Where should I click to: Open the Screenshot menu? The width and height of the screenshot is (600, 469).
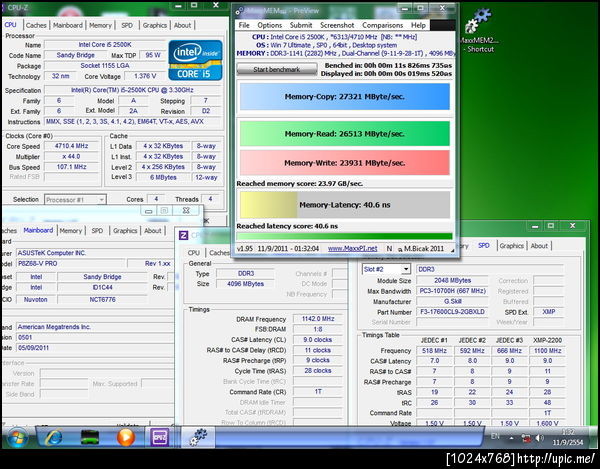pos(337,25)
